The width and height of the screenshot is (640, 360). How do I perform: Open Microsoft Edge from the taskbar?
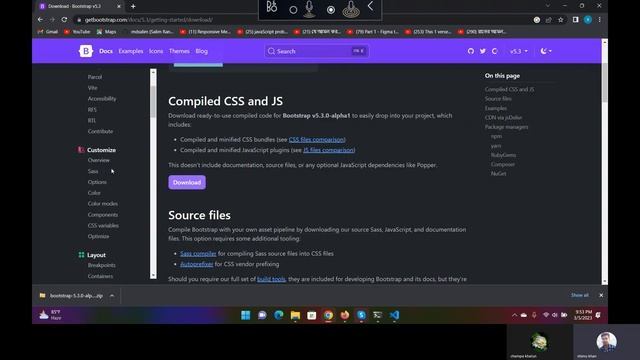[279, 315]
